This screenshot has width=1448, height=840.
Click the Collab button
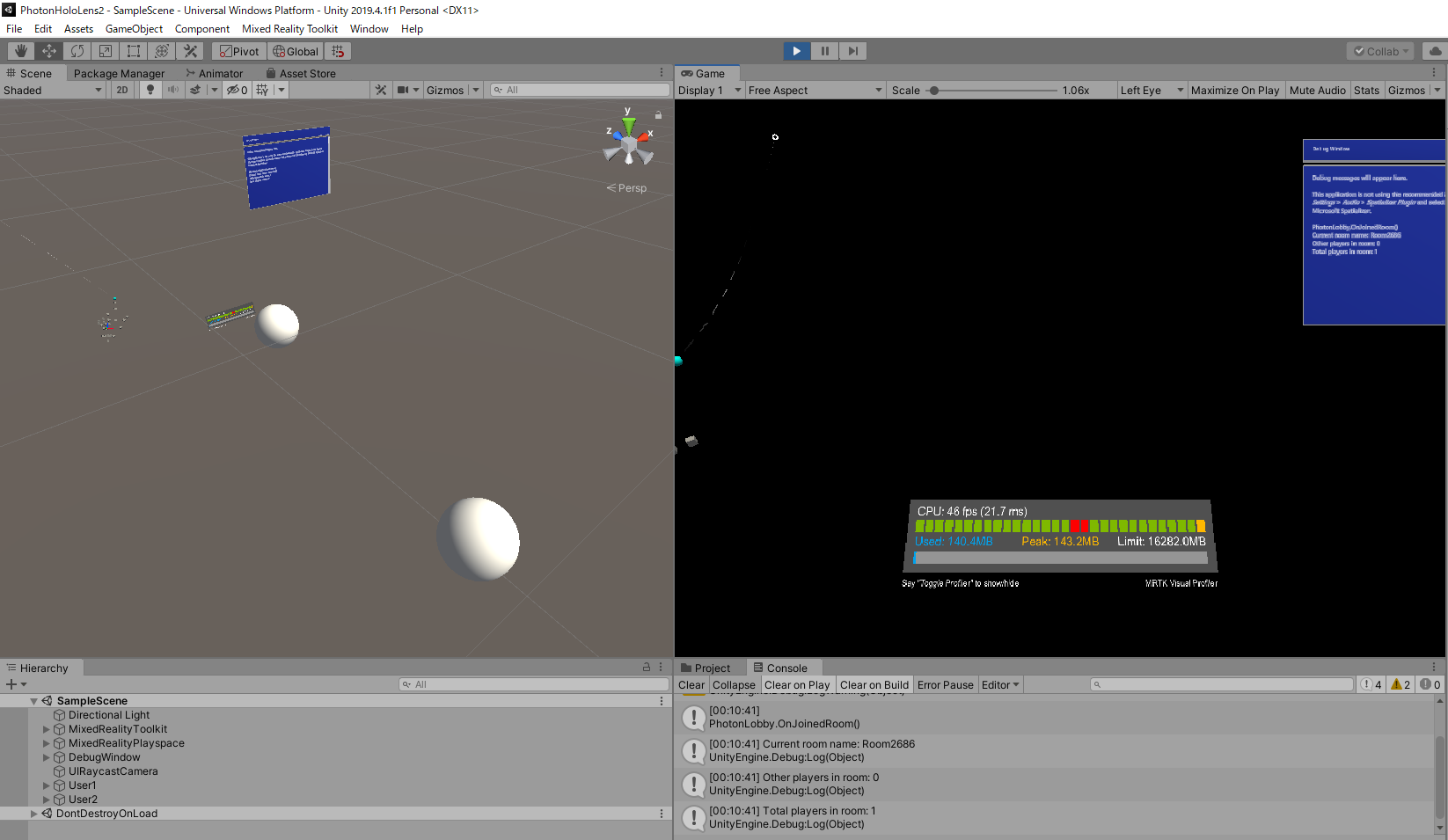point(1380,51)
